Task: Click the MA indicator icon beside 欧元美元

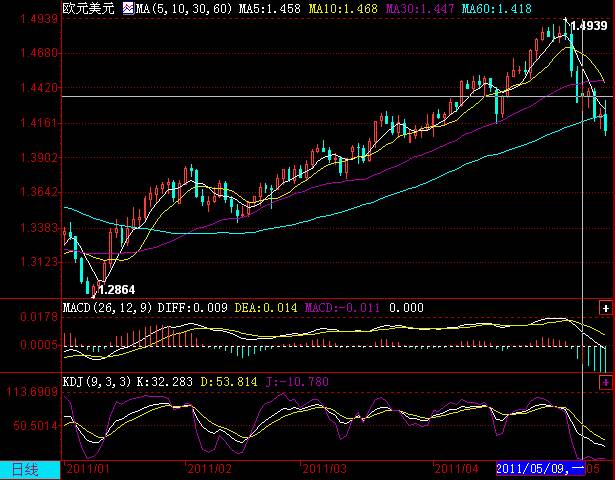Action: point(128,8)
